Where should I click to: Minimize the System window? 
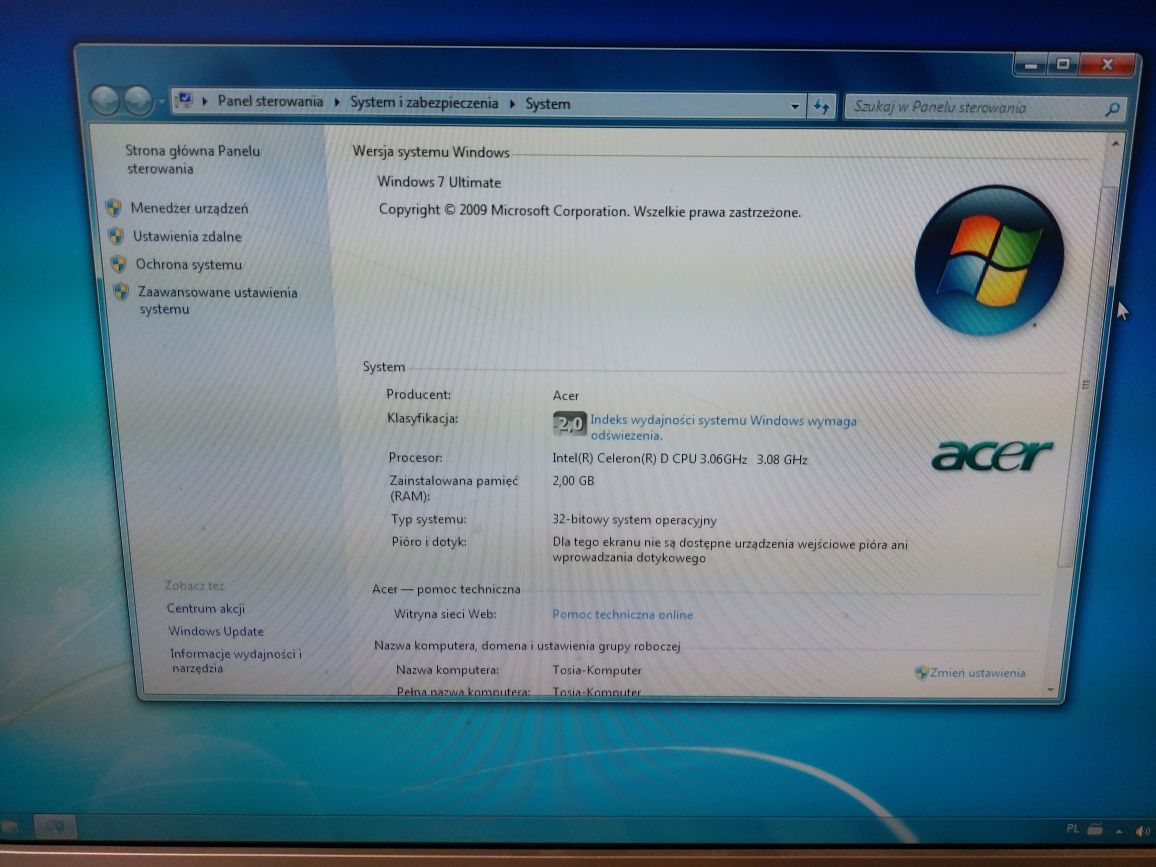click(1031, 66)
